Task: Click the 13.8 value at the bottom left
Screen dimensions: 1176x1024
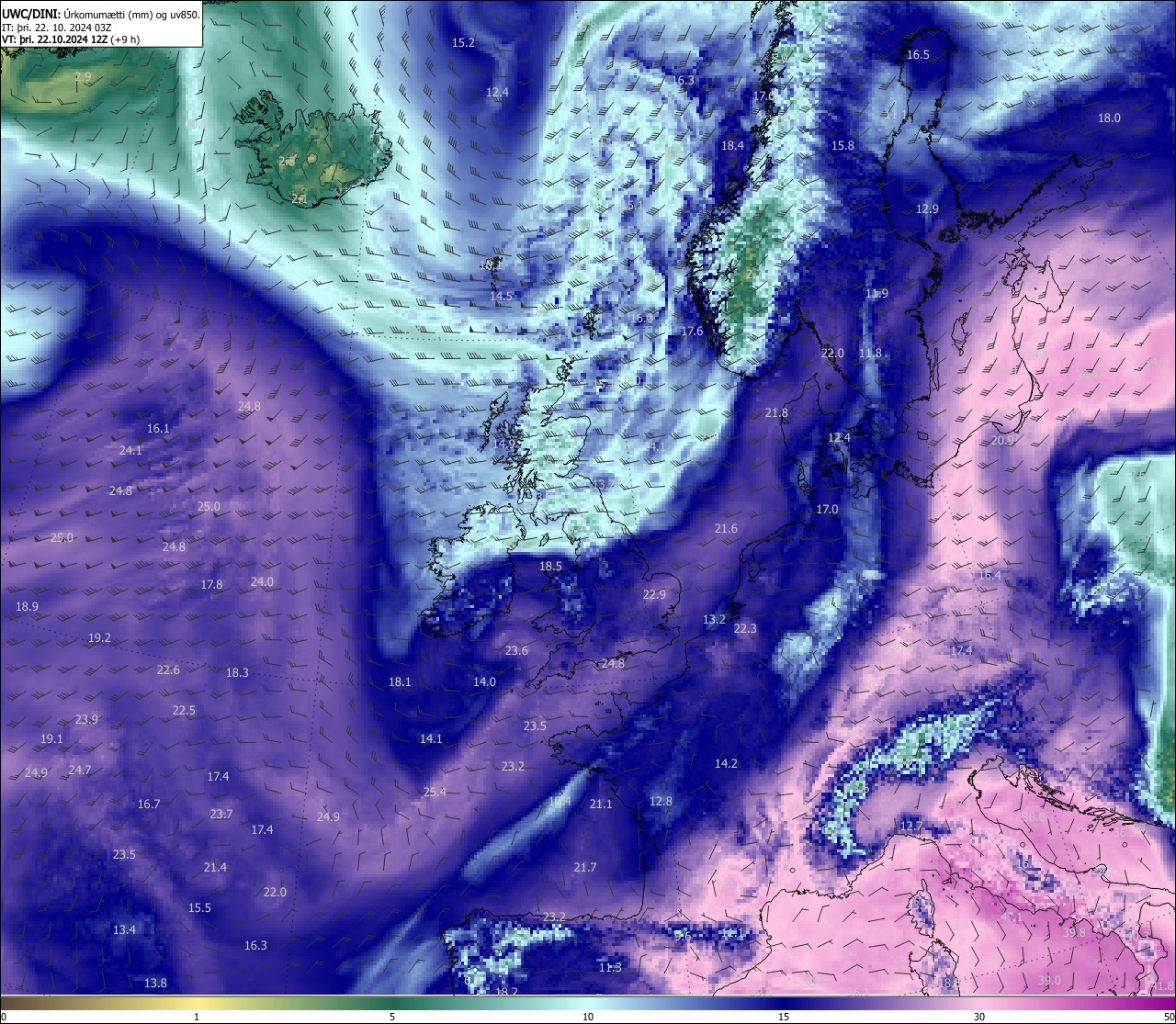Action: pyautogui.click(x=155, y=984)
